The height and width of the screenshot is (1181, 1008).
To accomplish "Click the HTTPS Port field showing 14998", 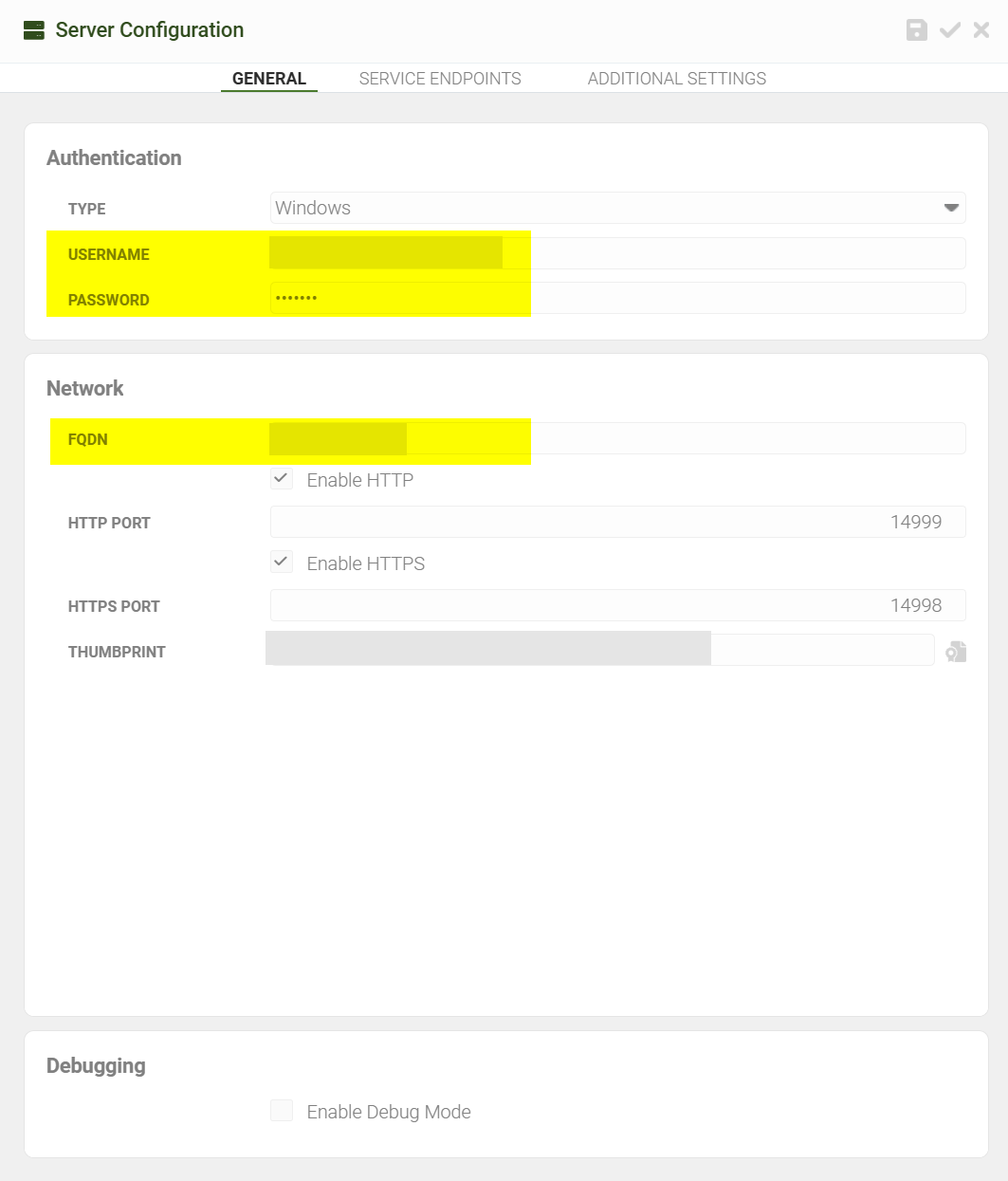I will click(x=616, y=605).
